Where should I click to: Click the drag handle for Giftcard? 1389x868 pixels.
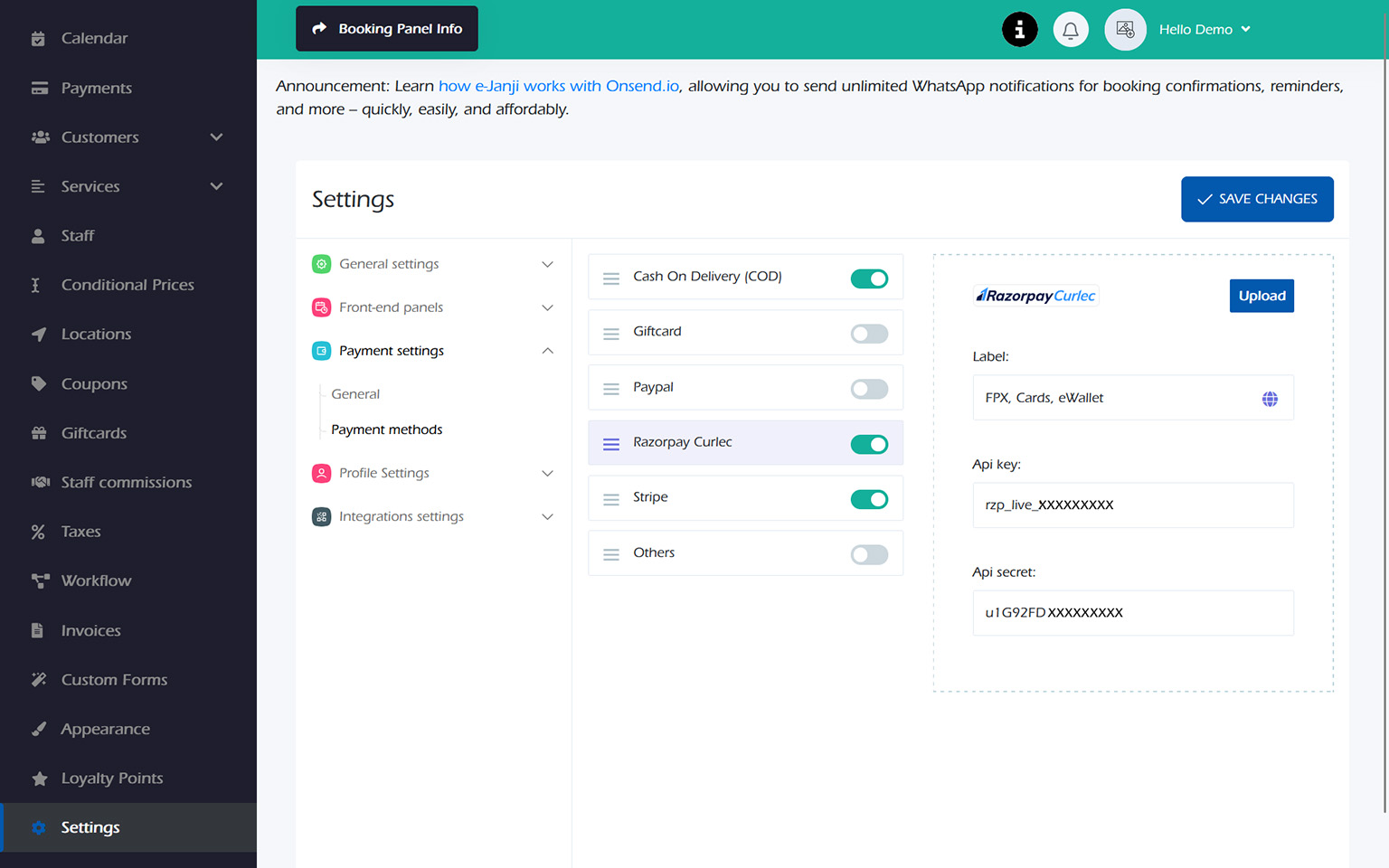pos(611,334)
